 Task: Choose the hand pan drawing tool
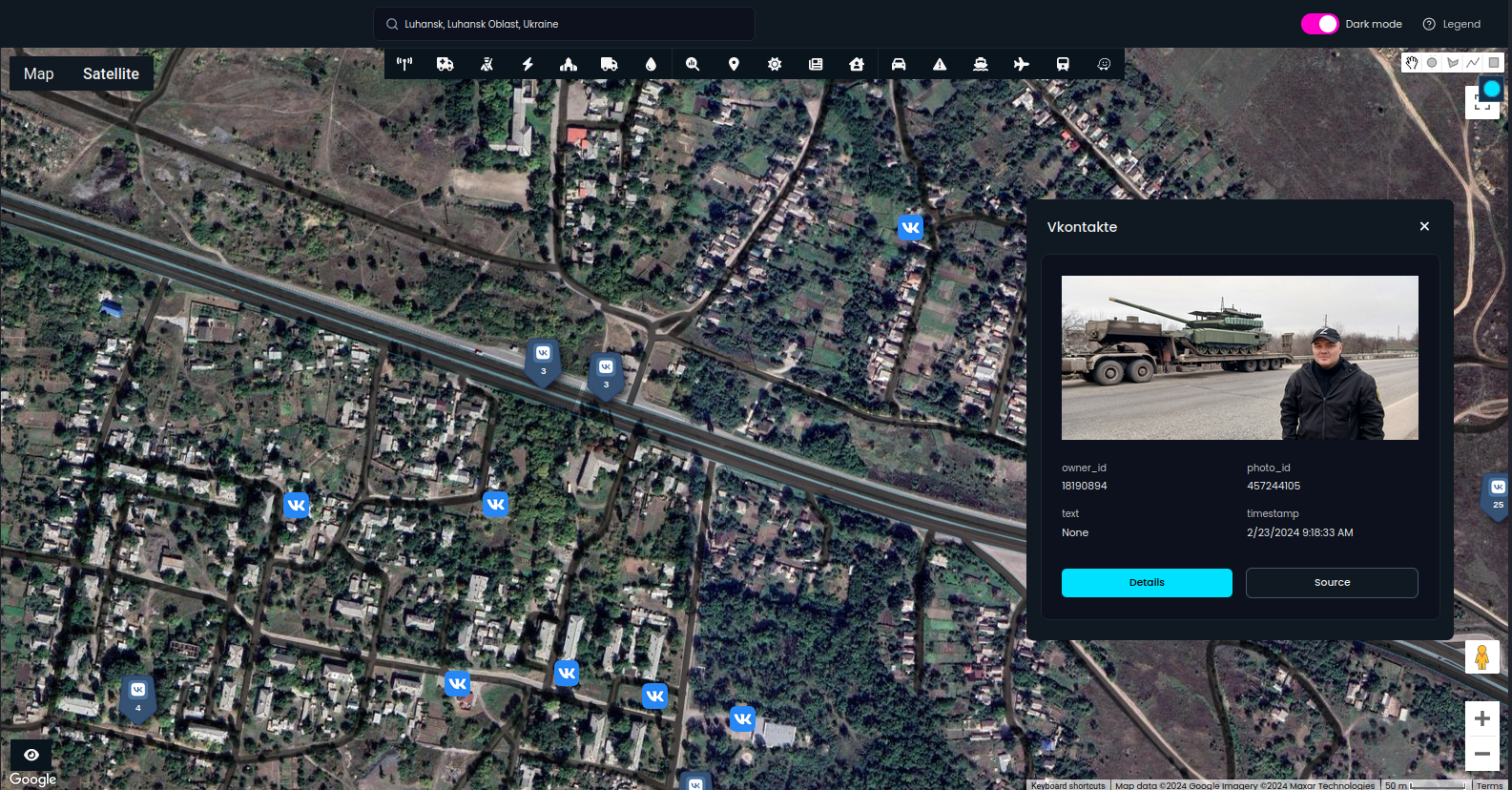(1412, 63)
